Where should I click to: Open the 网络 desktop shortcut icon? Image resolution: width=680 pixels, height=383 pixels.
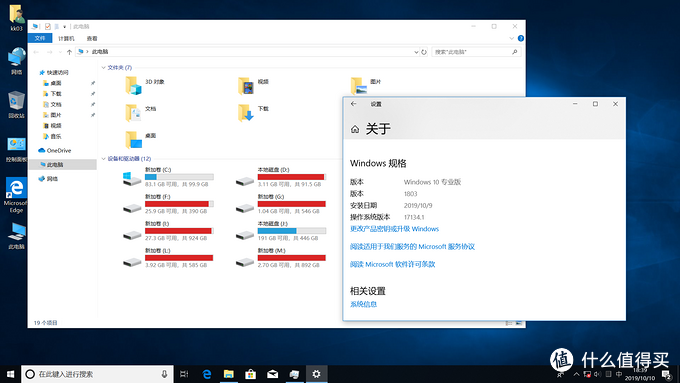[x=16, y=61]
